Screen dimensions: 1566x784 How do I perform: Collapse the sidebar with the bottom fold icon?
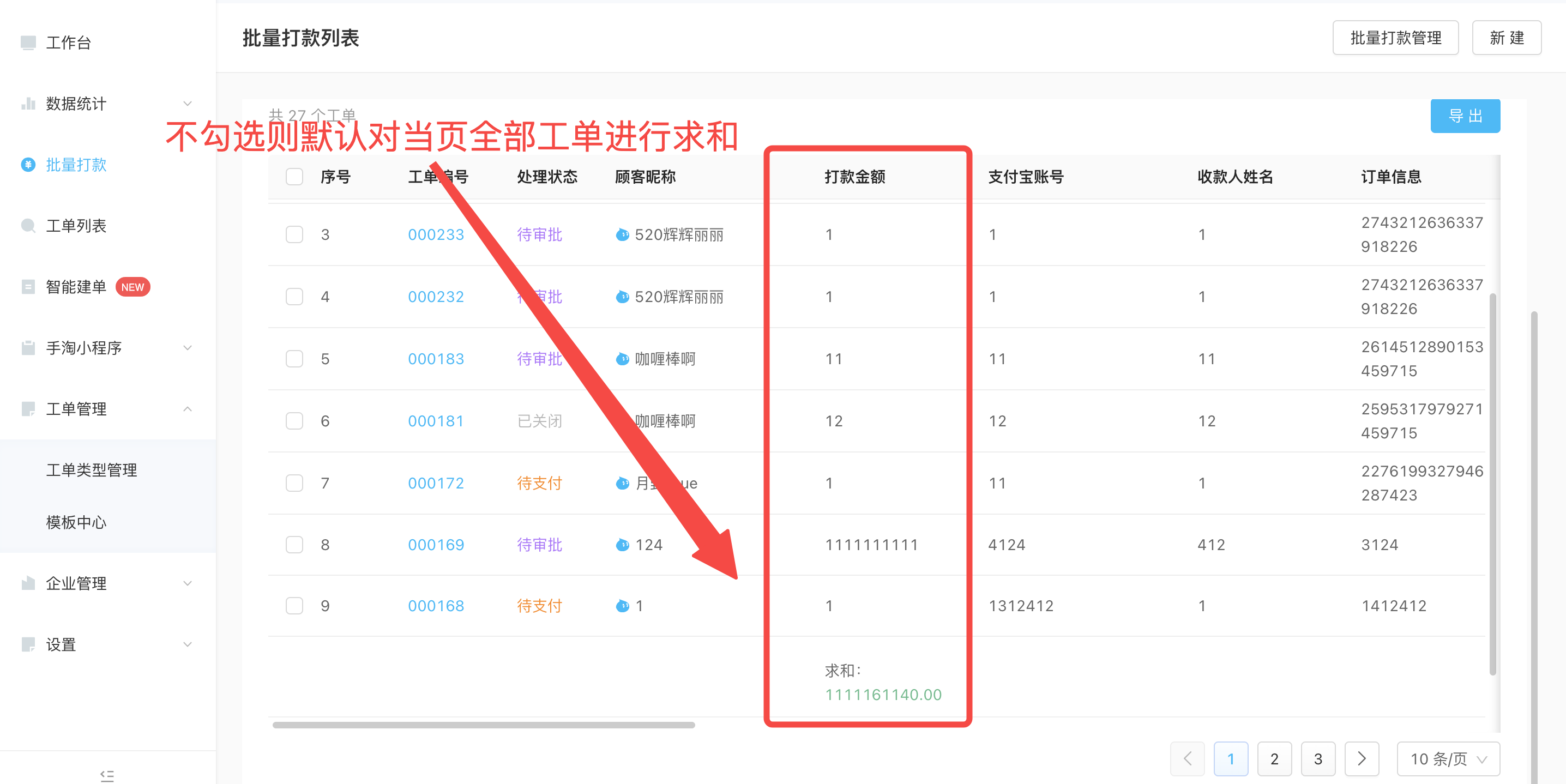point(107,775)
